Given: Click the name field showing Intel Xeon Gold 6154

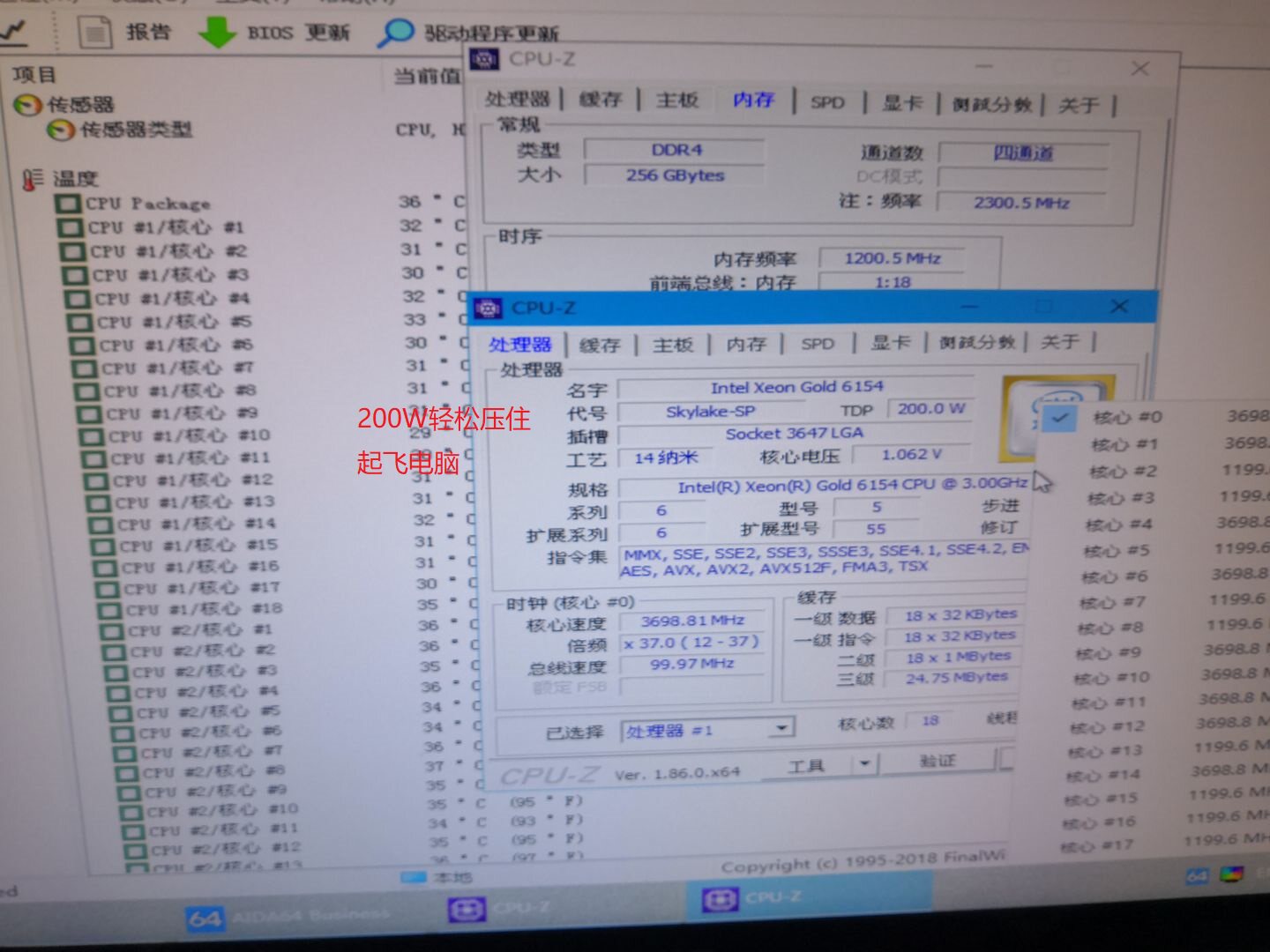Looking at the screenshot, I should pyautogui.click(x=796, y=387).
